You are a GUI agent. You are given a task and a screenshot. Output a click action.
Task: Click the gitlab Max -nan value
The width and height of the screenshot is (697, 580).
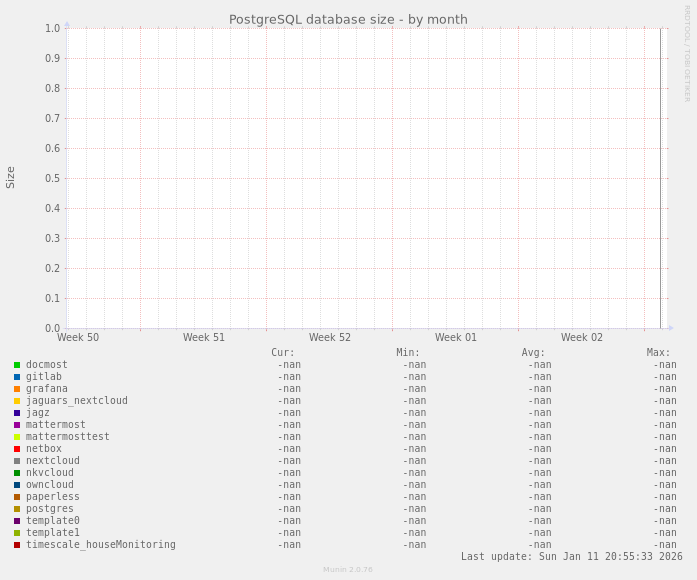(x=665, y=376)
